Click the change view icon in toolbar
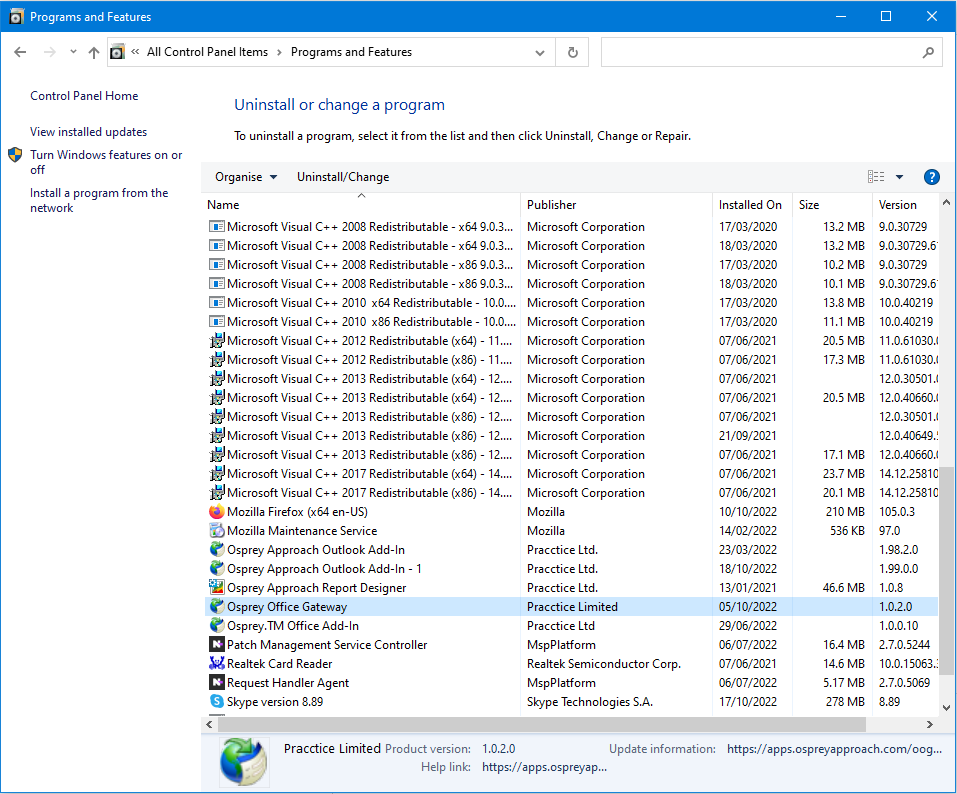 click(876, 177)
